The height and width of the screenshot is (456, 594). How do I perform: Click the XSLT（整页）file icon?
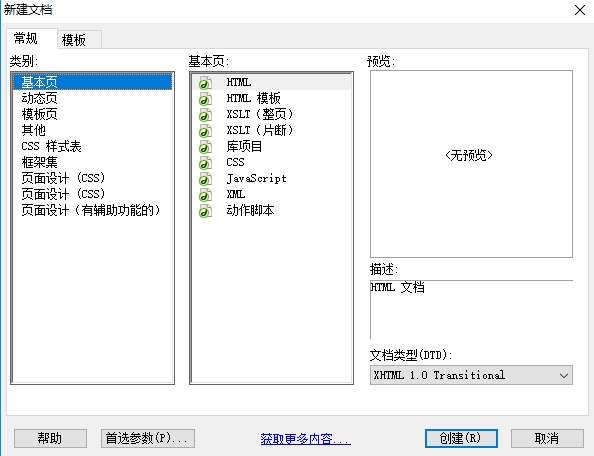(x=205, y=115)
